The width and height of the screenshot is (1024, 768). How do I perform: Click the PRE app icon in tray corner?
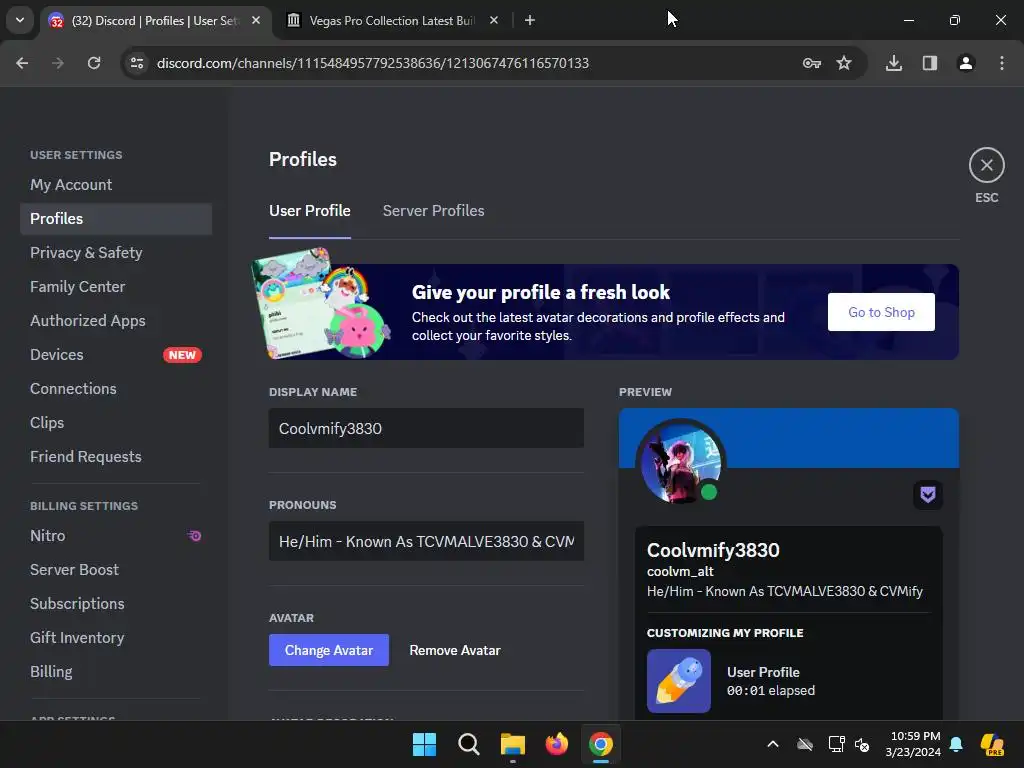click(x=993, y=744)
